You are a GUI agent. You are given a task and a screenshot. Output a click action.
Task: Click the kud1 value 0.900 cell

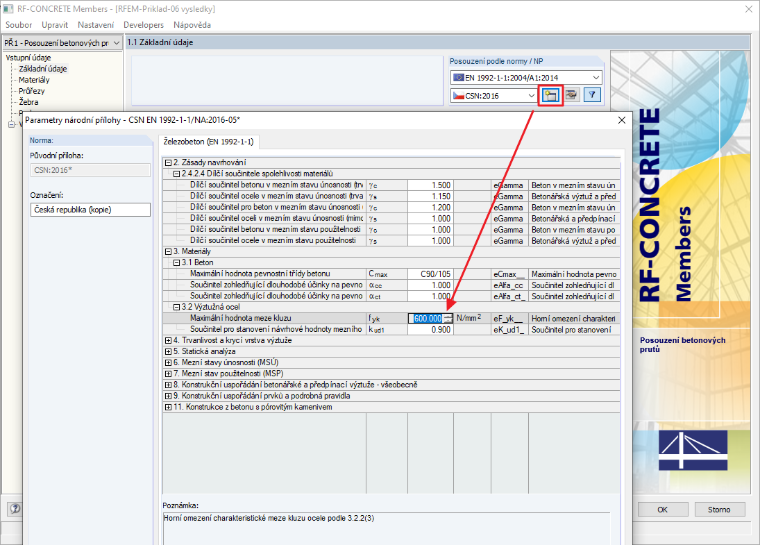[x=430, y=330]
